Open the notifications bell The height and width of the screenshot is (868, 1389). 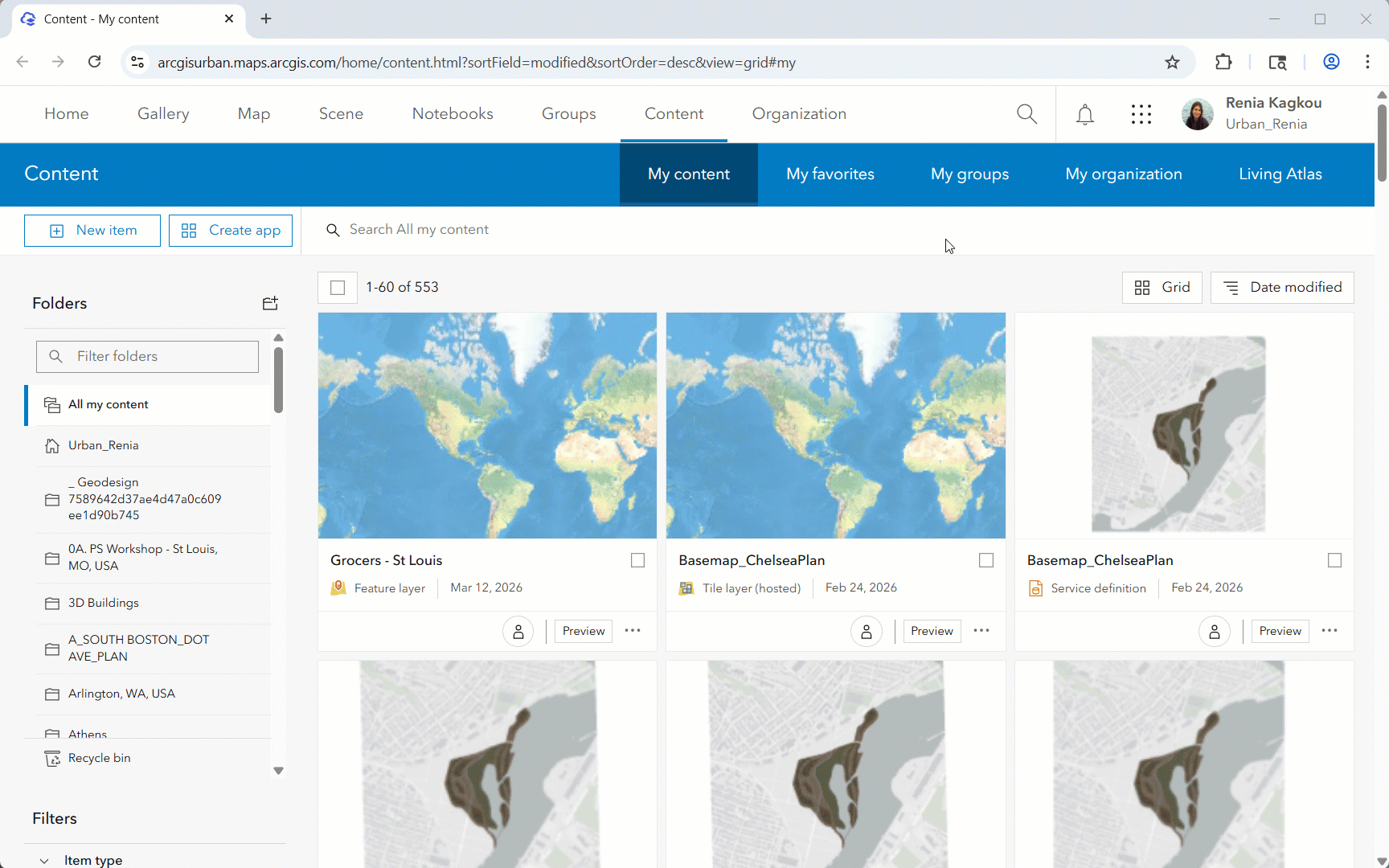(1084, 114)
